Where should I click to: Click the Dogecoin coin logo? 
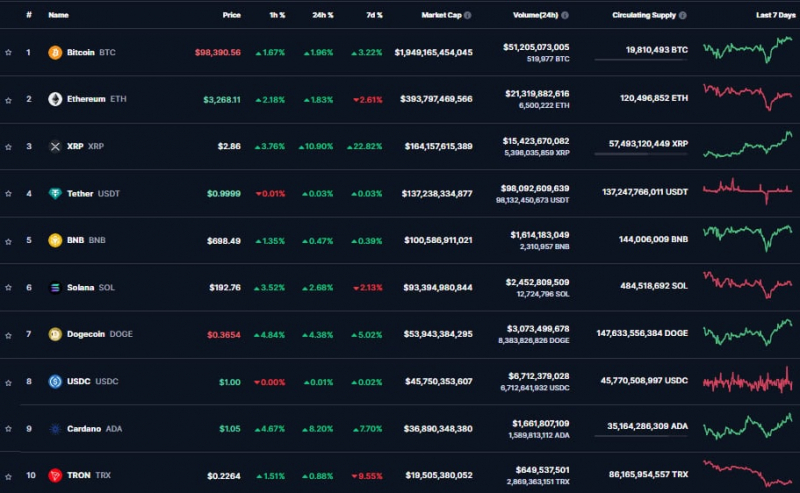55,334
